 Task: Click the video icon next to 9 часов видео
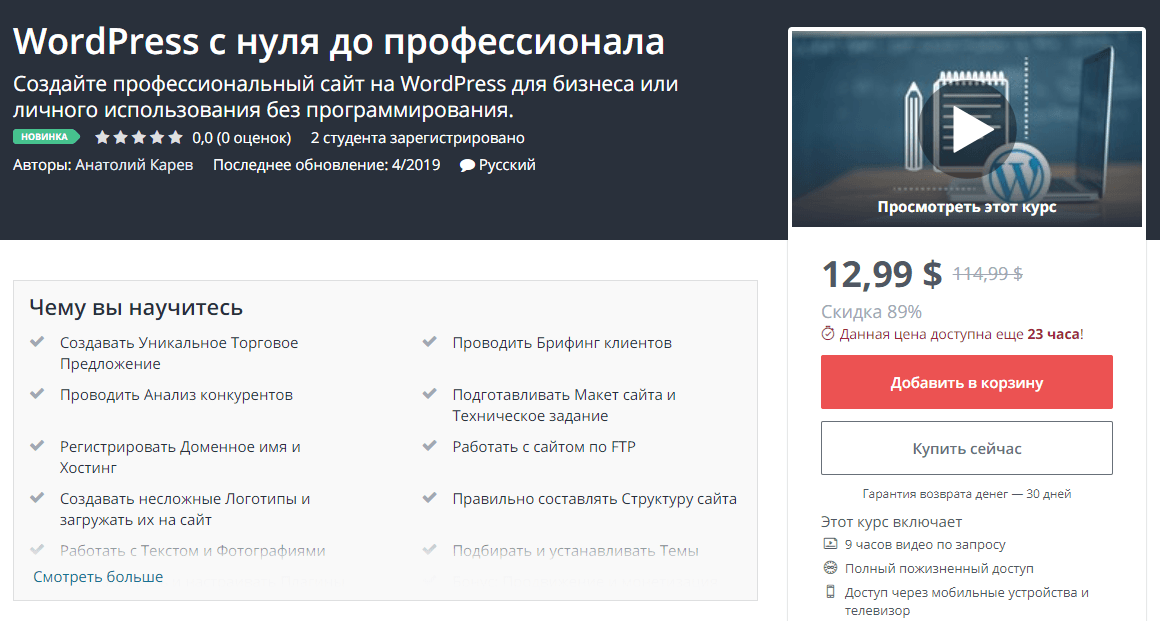point(830,544)
